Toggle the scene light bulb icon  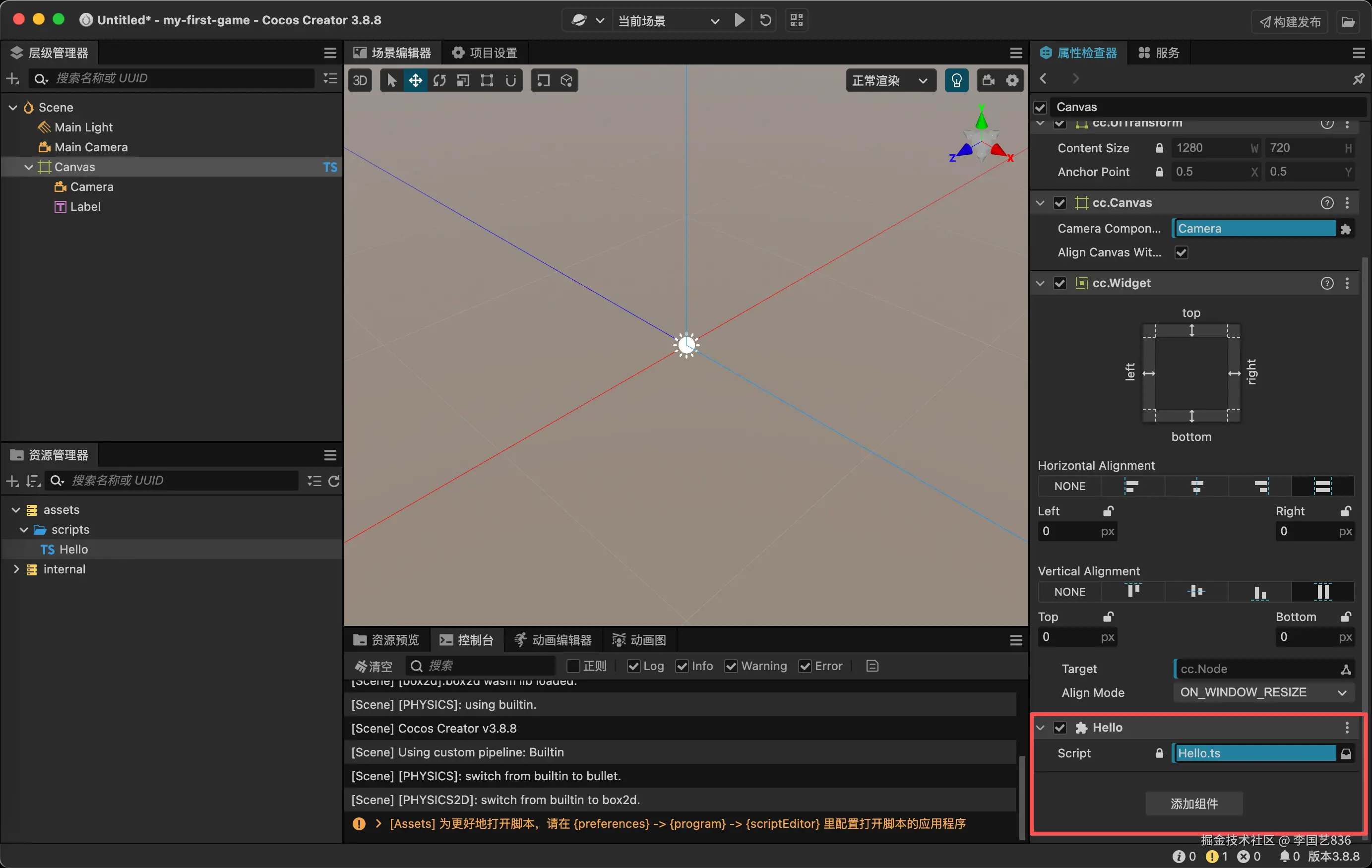coord(957,80)
